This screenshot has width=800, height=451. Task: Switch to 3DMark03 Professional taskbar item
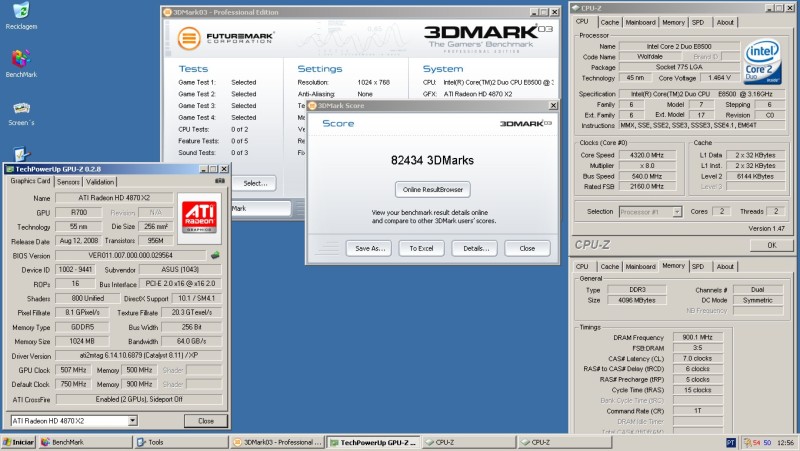[277, 442]
